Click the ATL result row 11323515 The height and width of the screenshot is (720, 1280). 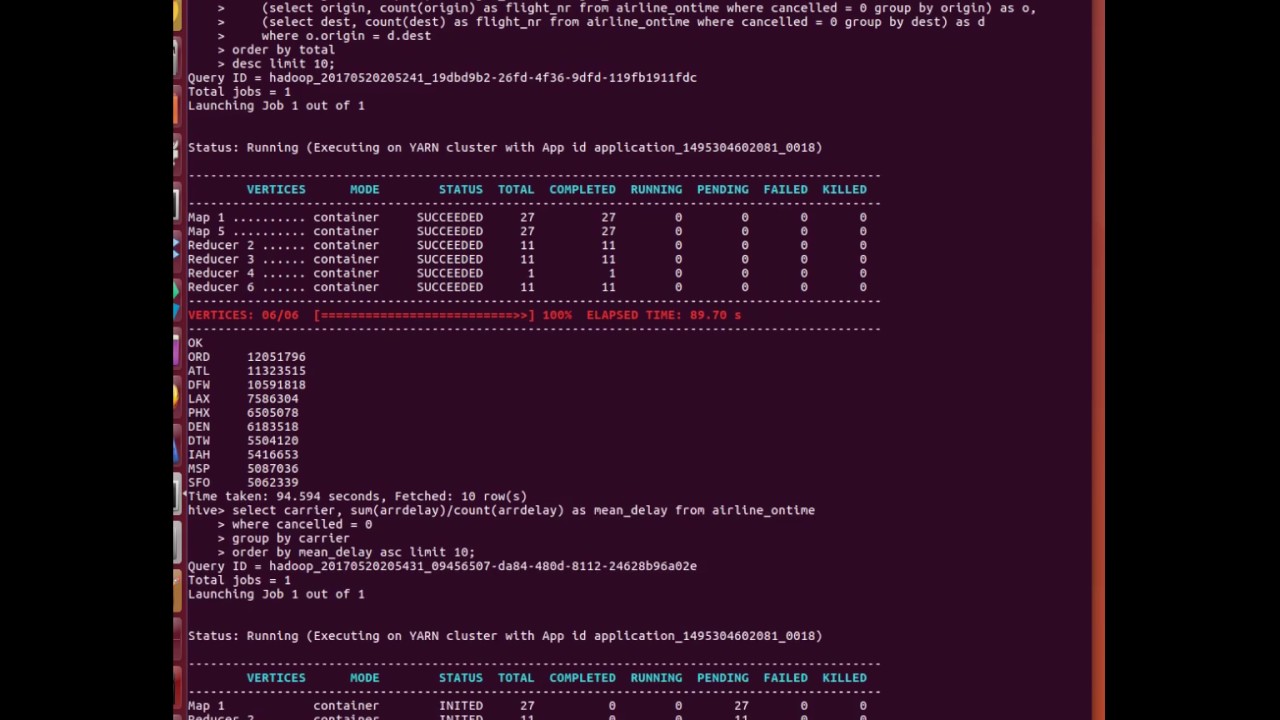click(247, 371)
